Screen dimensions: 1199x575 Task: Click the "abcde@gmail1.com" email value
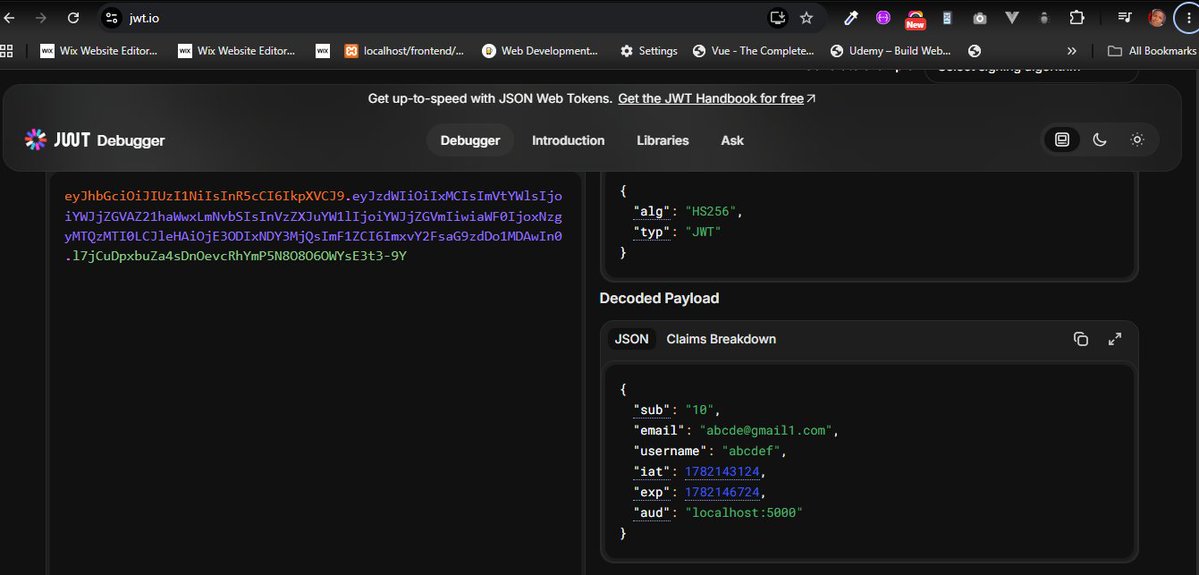[766, 430]
